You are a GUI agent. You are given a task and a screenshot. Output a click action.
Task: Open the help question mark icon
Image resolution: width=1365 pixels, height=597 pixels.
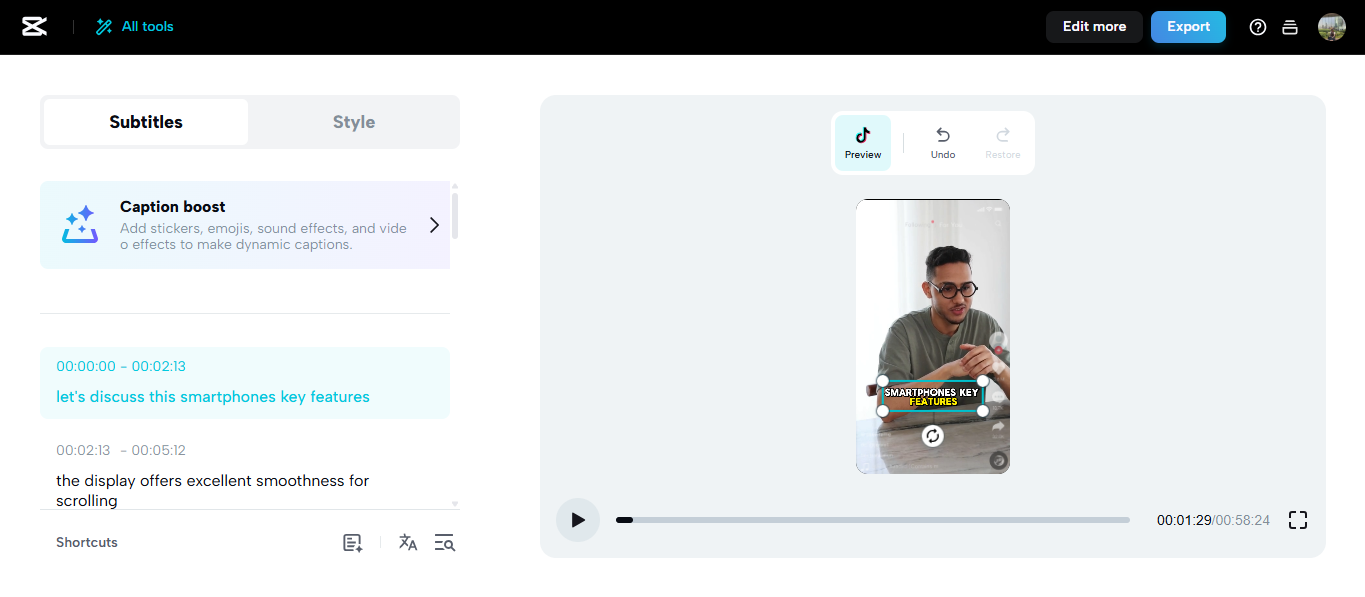(x=1257, y=27)
